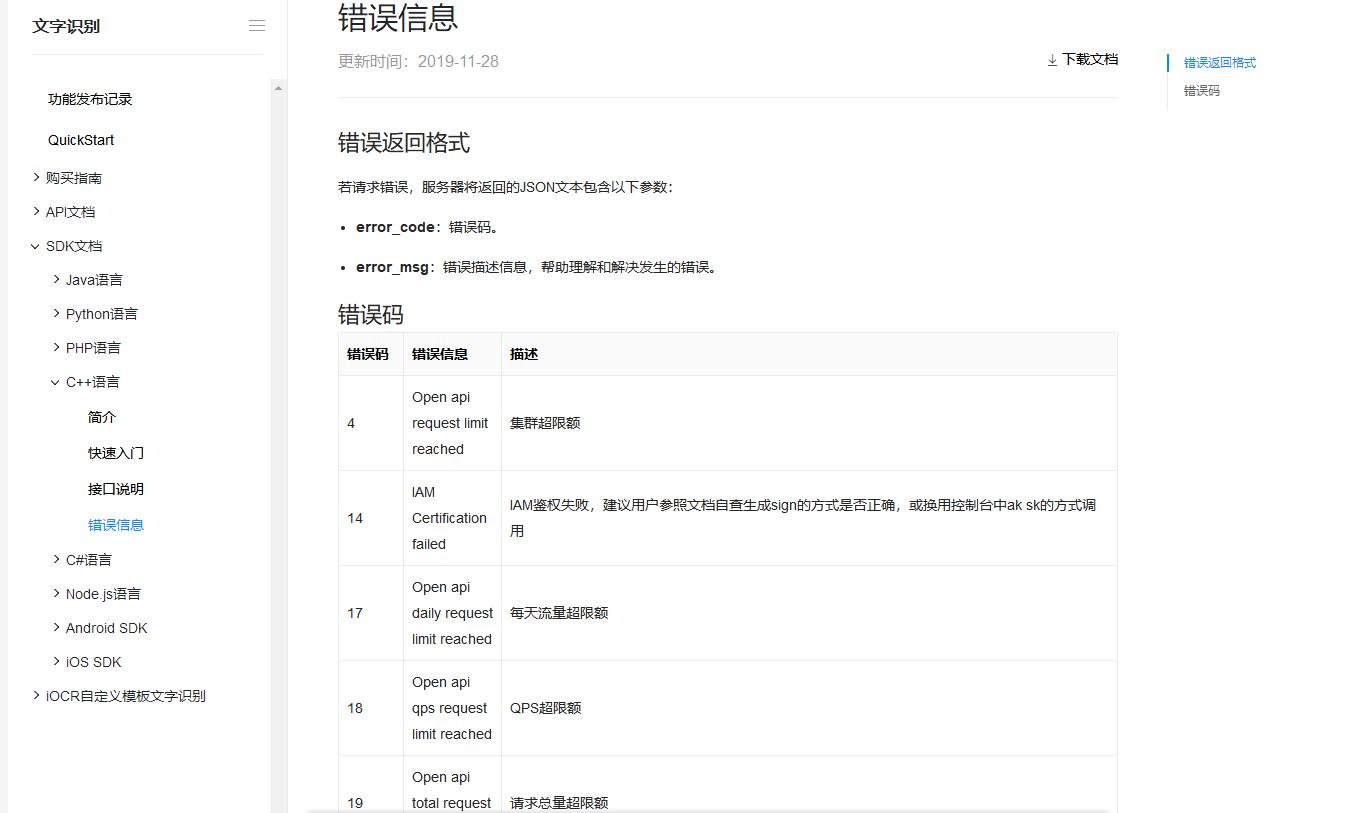Click the 请求总量超限额 description cell
Image resolution: width=1347 pixels, height=813 pixels.
point(809,784)
